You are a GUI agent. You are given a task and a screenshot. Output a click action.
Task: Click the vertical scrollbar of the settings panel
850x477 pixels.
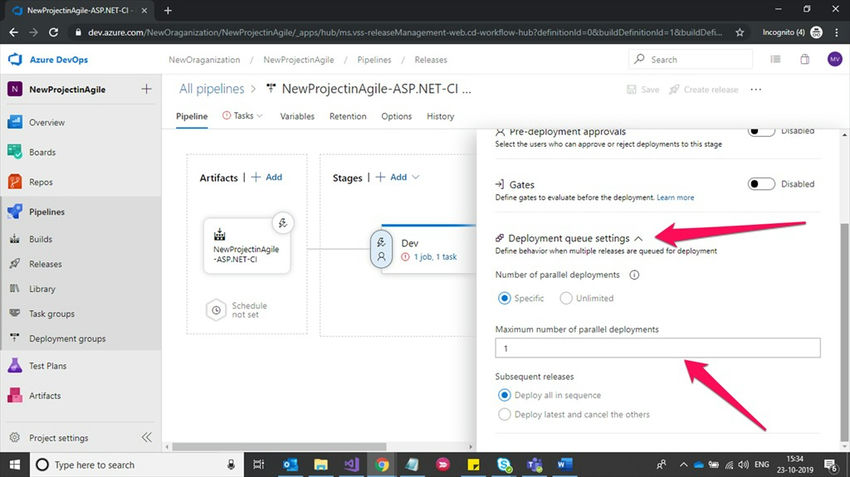click(844, 332)
